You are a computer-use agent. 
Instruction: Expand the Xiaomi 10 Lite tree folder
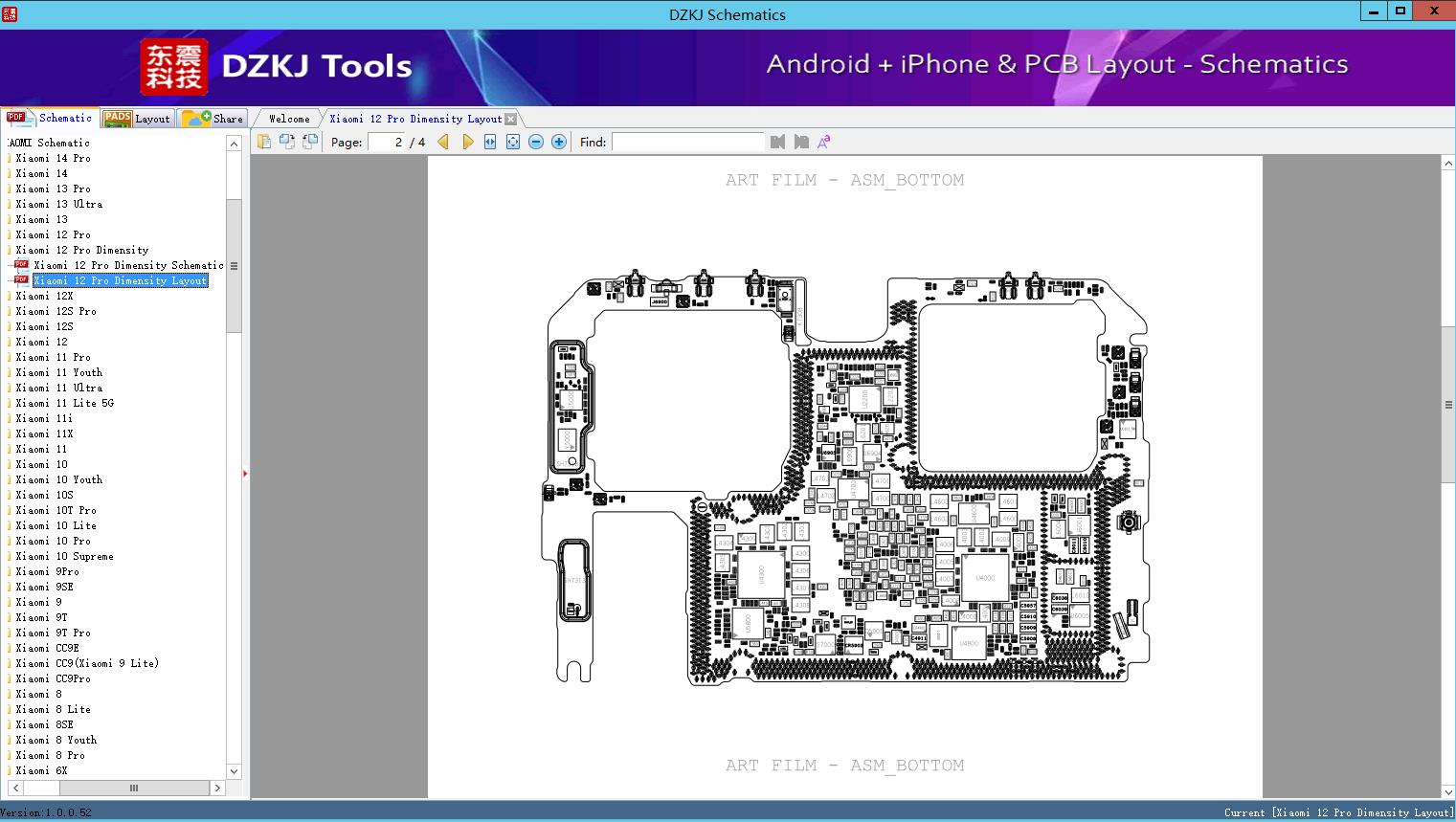(x=56, y=525)
